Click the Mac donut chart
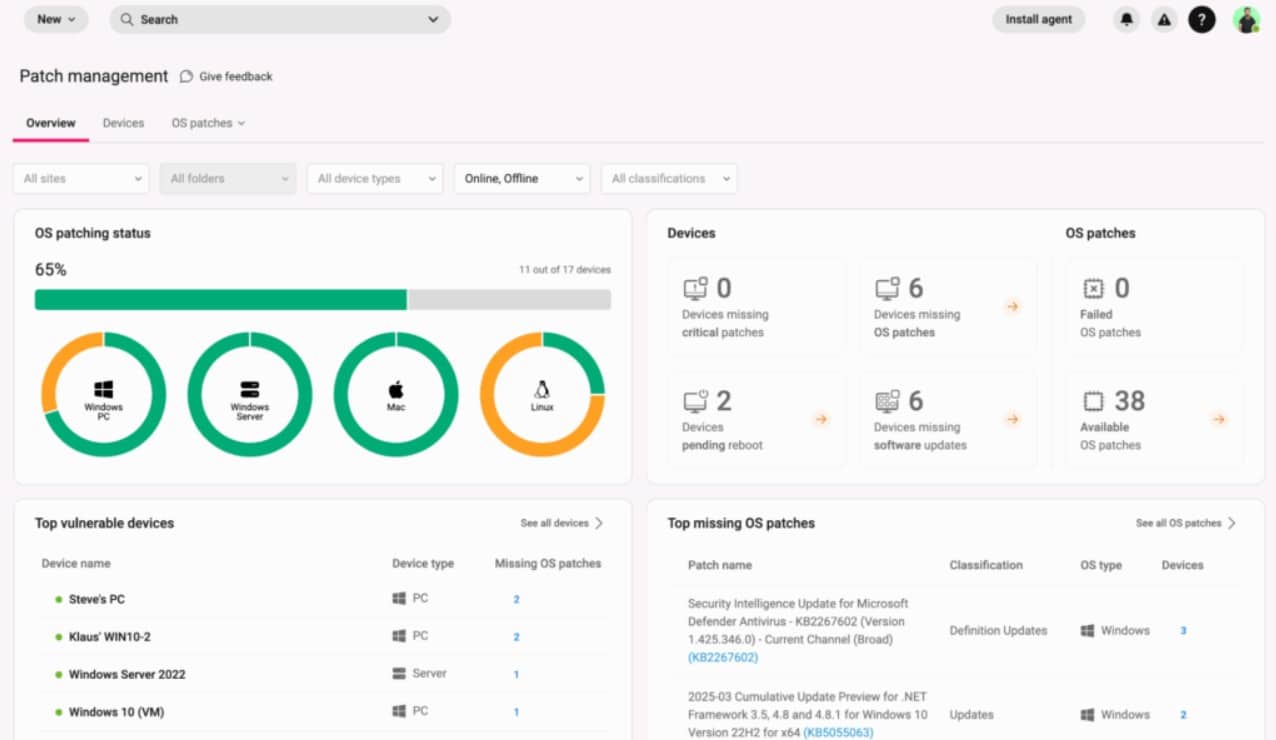Viewport: 1276px width, 740px height. coord(396,394)
